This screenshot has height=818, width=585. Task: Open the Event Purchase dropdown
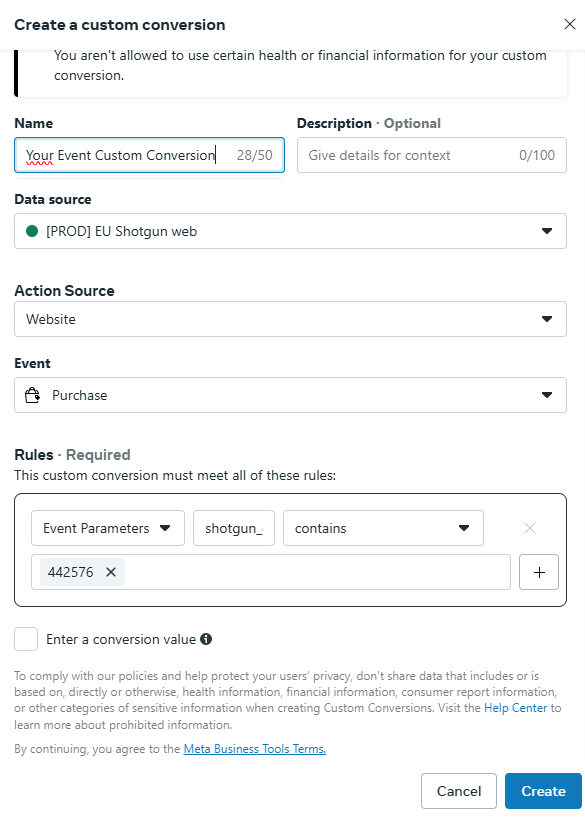coord(290,395)
